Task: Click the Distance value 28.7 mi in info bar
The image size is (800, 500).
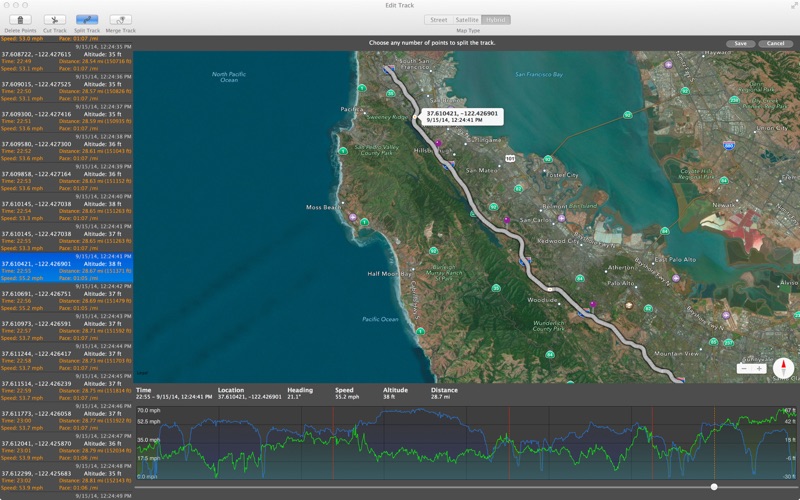Action: (440, 397)
